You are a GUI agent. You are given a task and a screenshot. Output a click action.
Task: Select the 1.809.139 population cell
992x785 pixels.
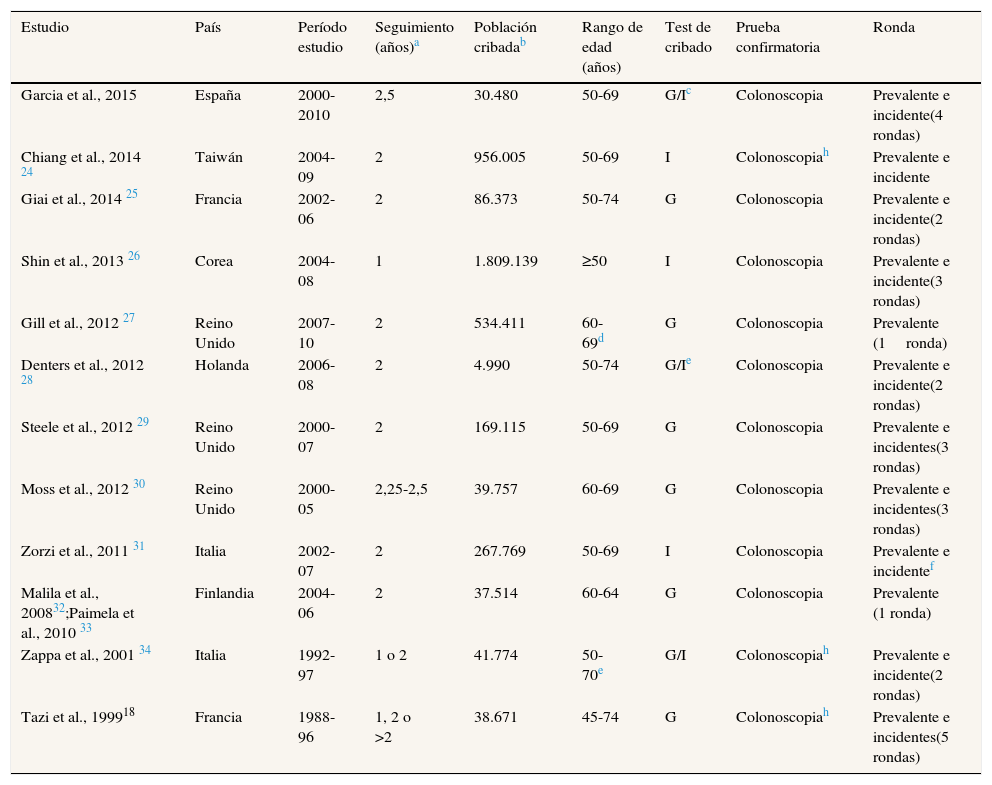[505, 261]
